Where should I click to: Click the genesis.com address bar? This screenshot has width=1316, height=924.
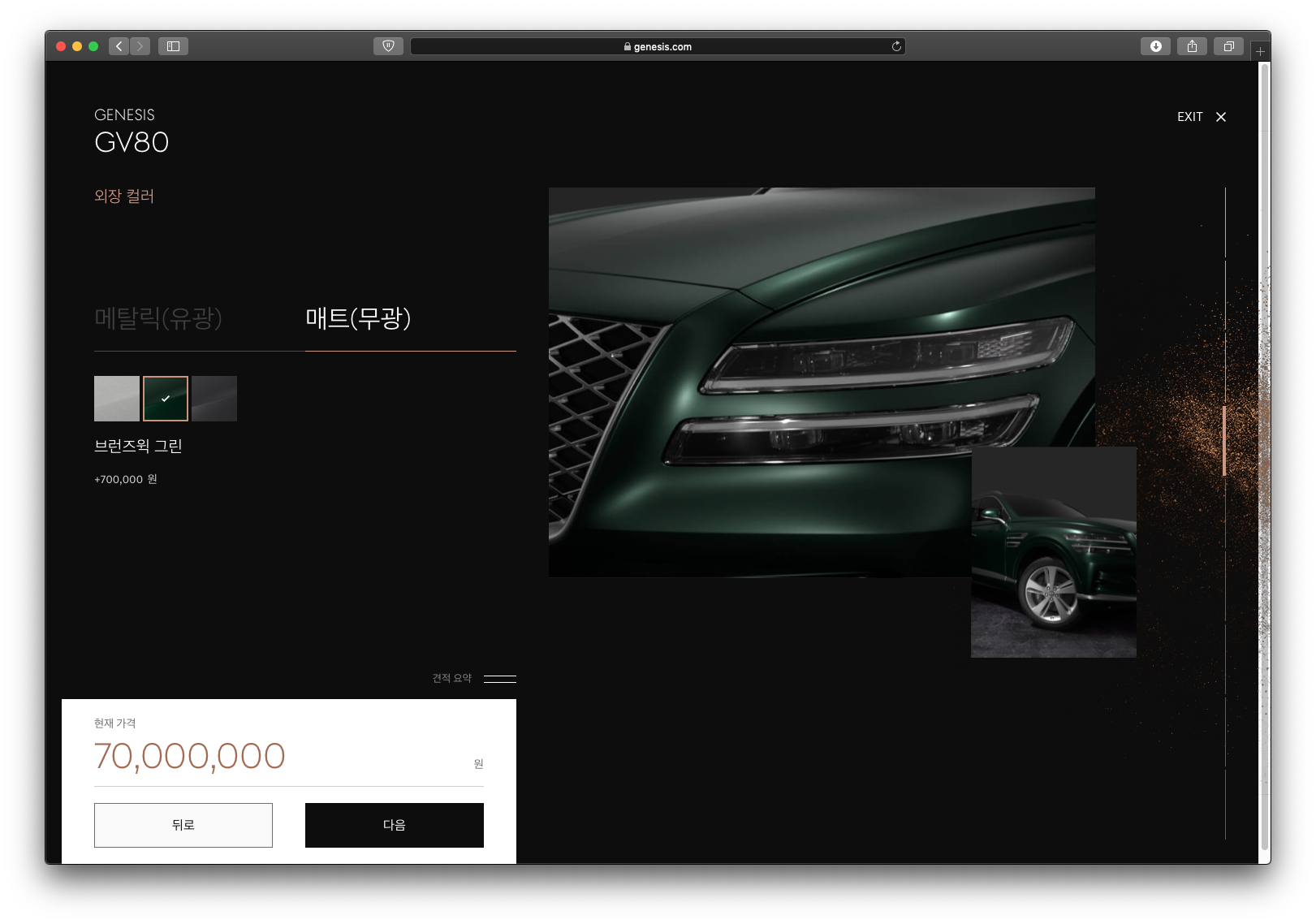pyautogui.click(x=658, y=46)
